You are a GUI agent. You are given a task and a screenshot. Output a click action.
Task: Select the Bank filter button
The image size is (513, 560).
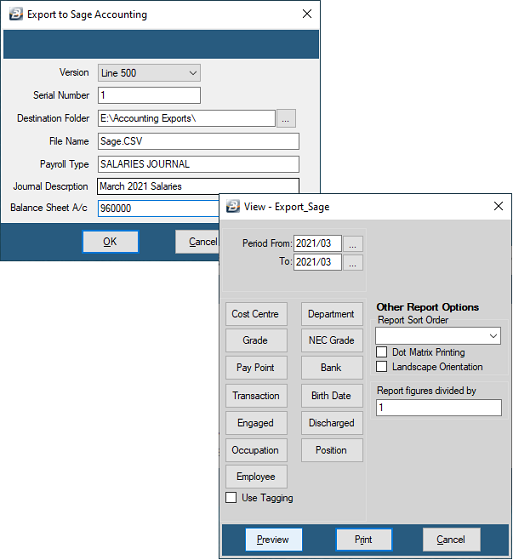coord(332,368)
